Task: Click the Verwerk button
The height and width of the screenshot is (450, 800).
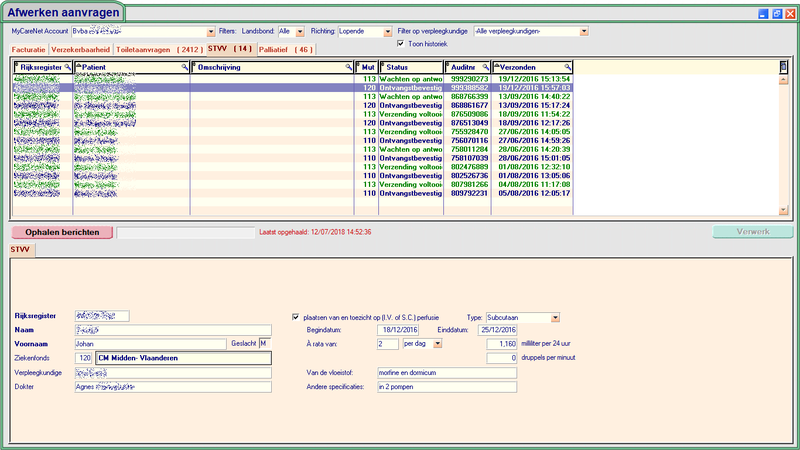Action: (753, 232)
